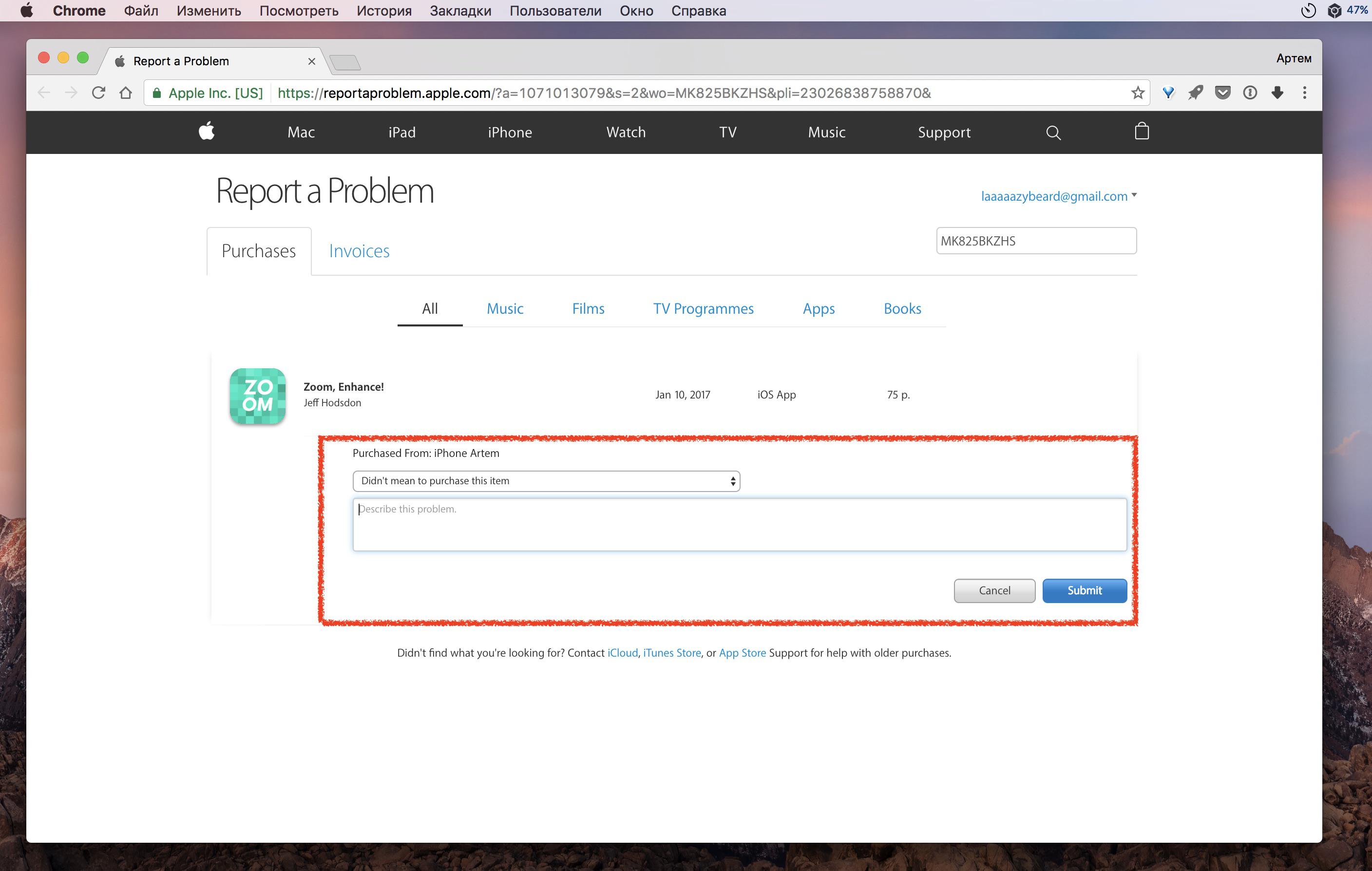Click the Zoom, Enhance! app title
1372x871 pixels.
click(343, 387)
